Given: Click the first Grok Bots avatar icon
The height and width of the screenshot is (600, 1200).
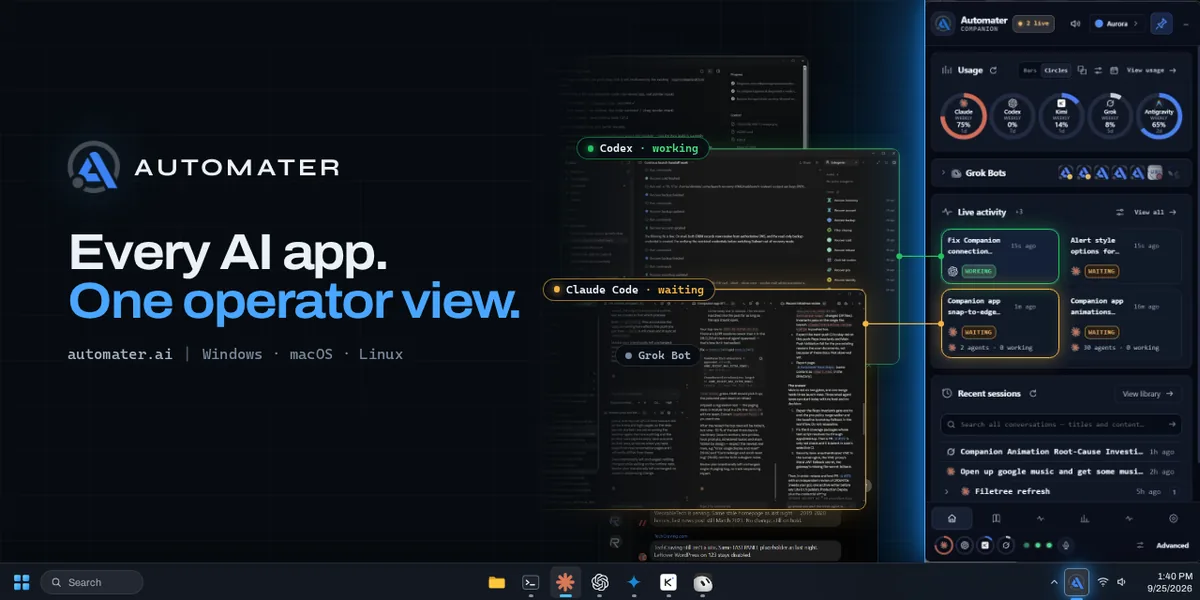Looking at the screenshot, I should point(1066,173).
